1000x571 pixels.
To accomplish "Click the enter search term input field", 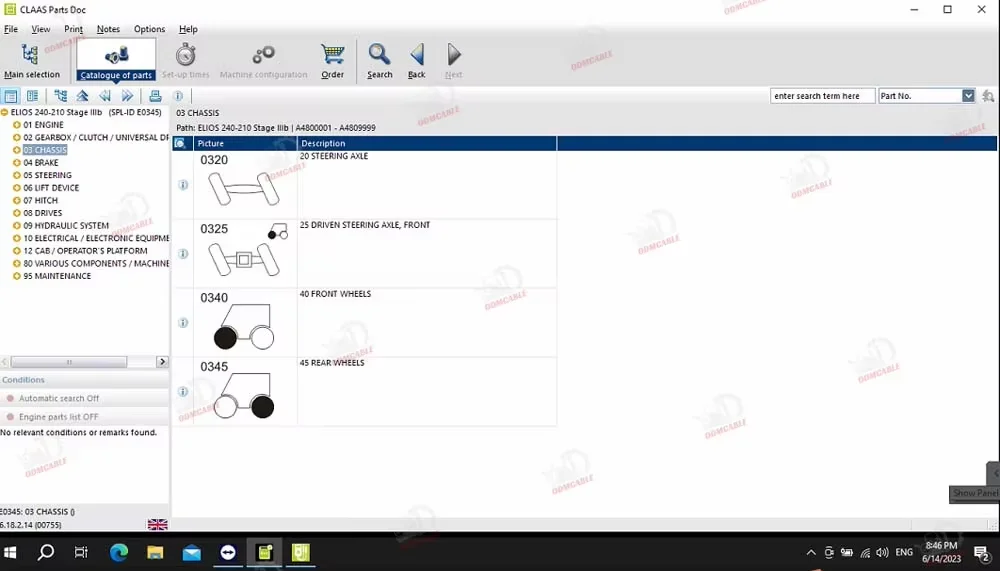I will point(822,96).
